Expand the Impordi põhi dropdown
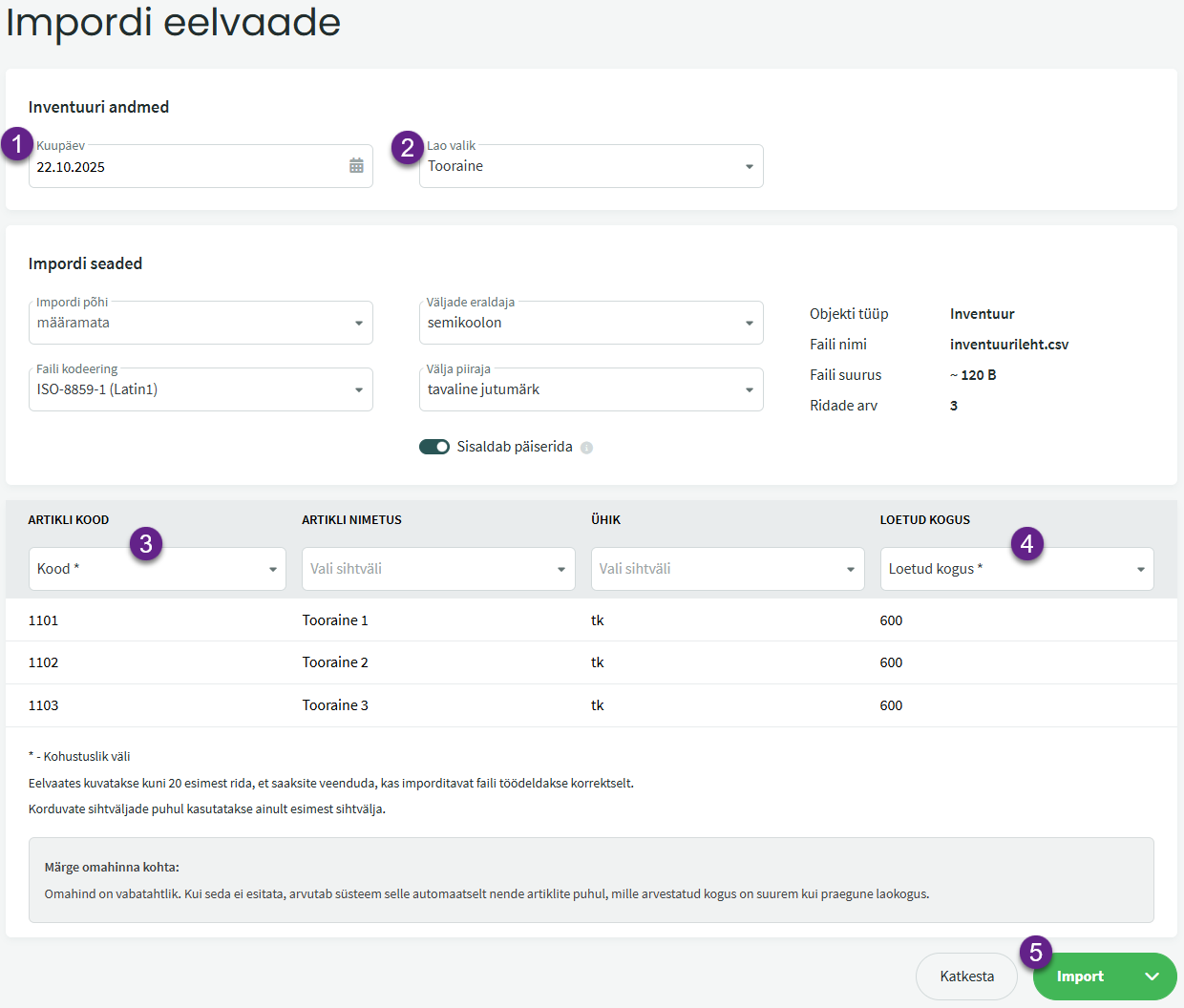 click(201, 323)
